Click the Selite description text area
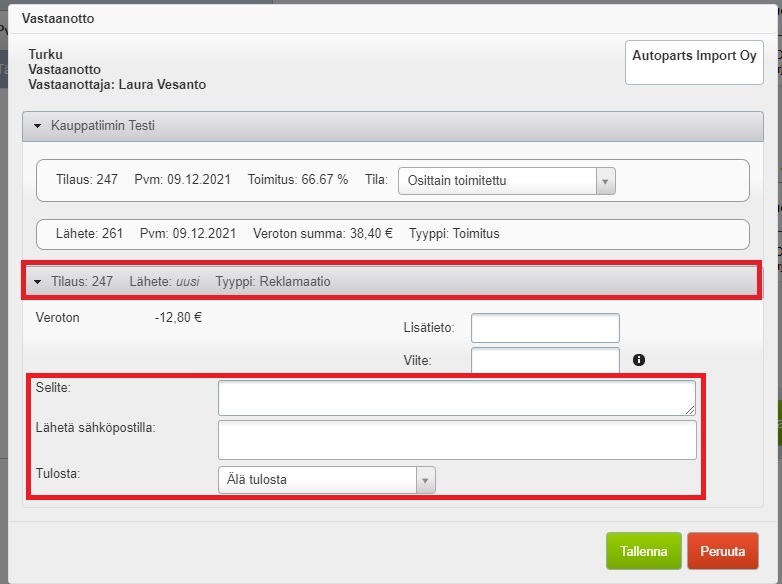The width and height of the screenshot is (782, 584). pos(456,397)
